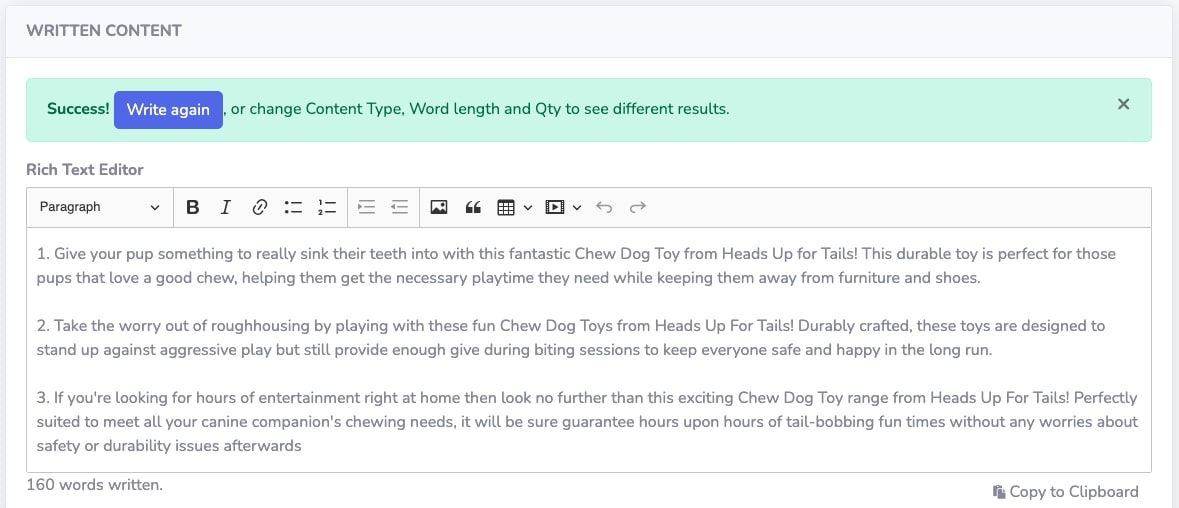The image size is (1179, 508).
Task: Undo the last edit
Action: [604, 207]
